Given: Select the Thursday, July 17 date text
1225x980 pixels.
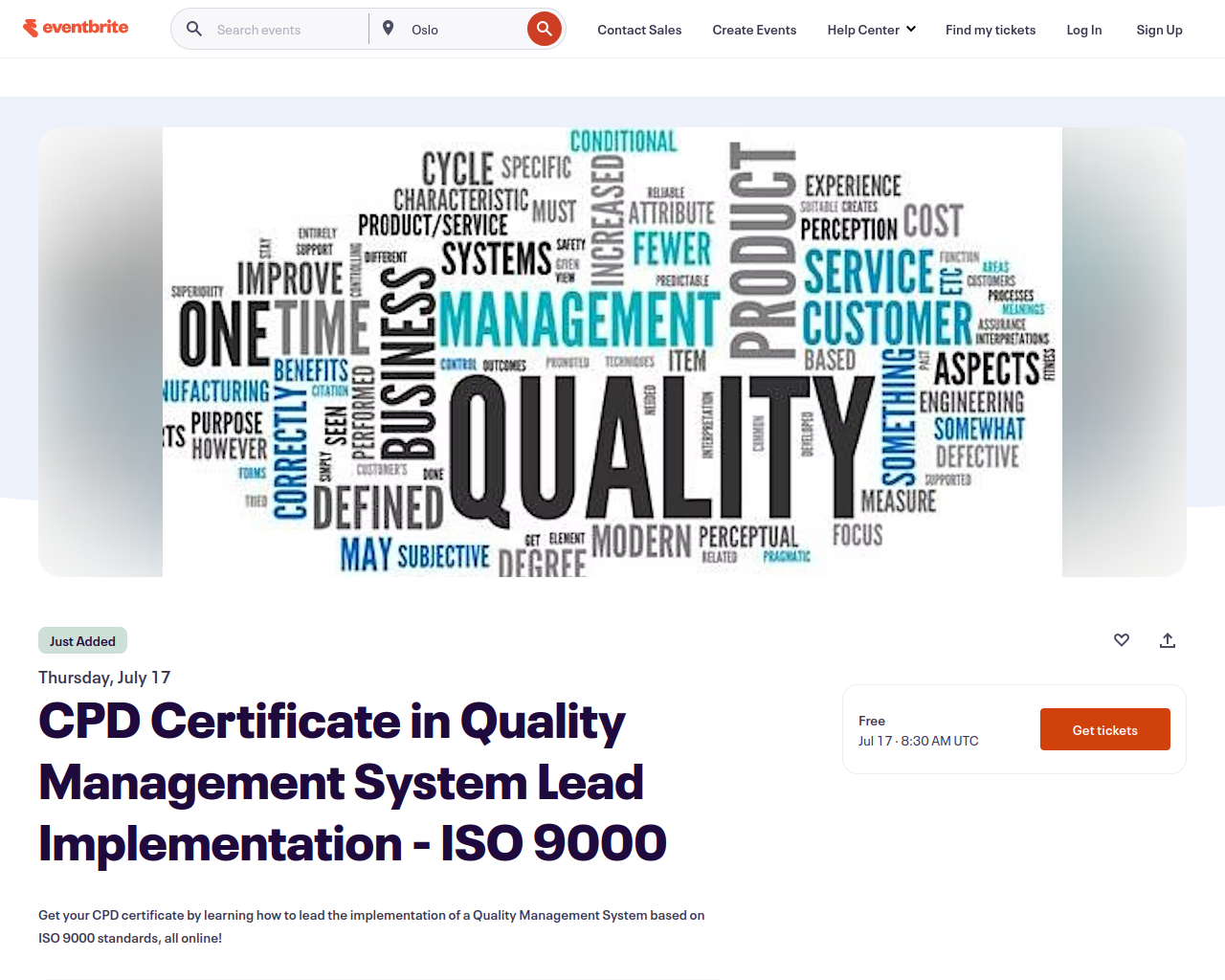Looking at the screenshot, I should click(x=104, y=678).
